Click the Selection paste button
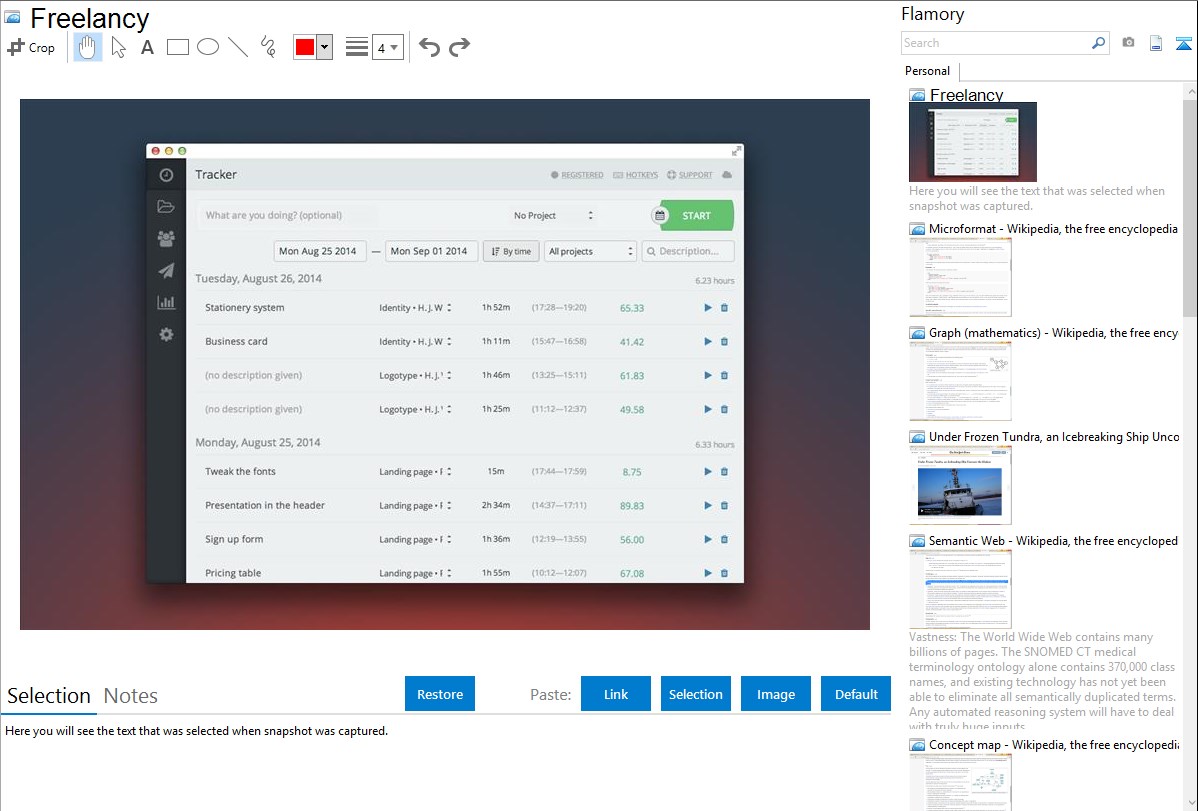Screen dimensions: 1198x811 696,694
